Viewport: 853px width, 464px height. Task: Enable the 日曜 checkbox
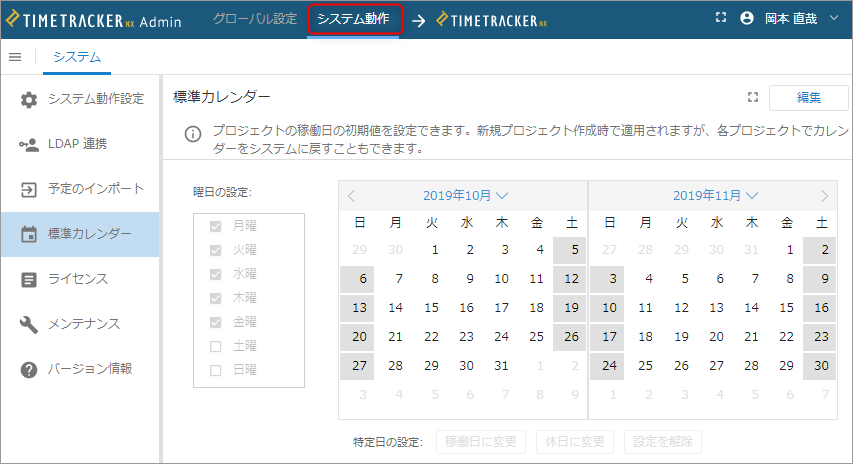tap(215, 370)
